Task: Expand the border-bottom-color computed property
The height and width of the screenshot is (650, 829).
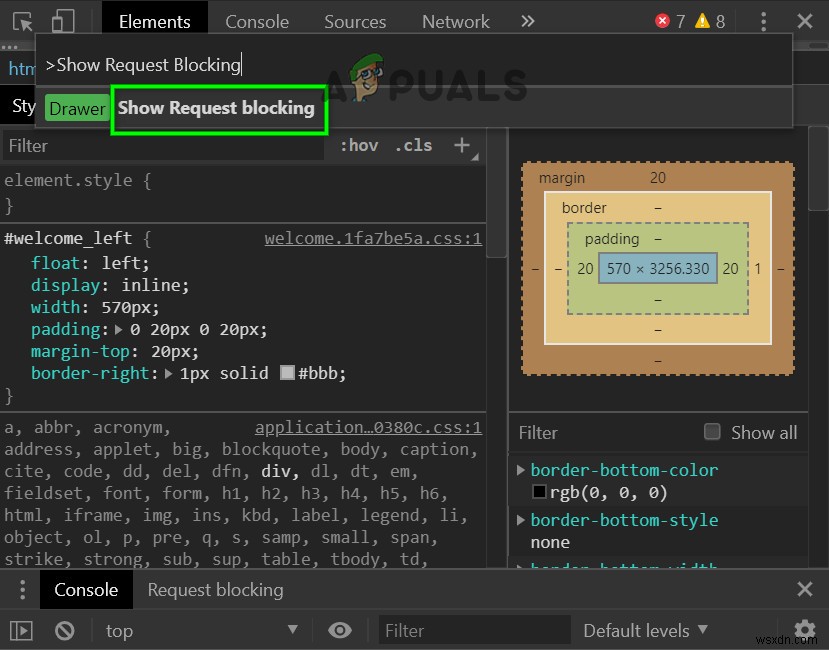Action: pyautogui.click(x=520, y=470)
